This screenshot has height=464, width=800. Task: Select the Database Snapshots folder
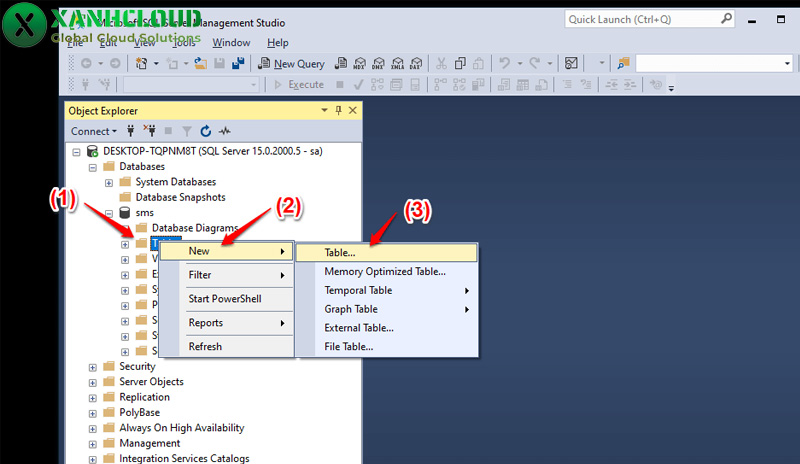(180, 197)
